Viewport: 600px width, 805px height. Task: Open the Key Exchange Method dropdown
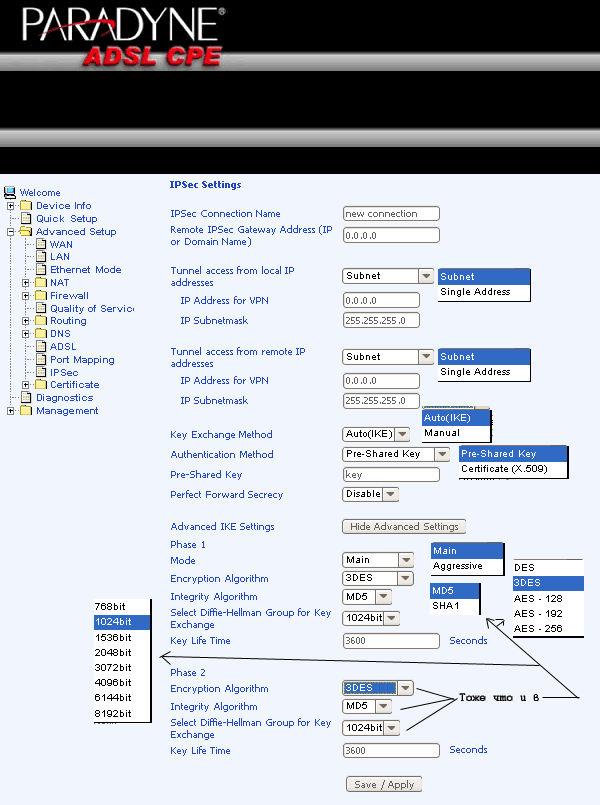[376, 434]
